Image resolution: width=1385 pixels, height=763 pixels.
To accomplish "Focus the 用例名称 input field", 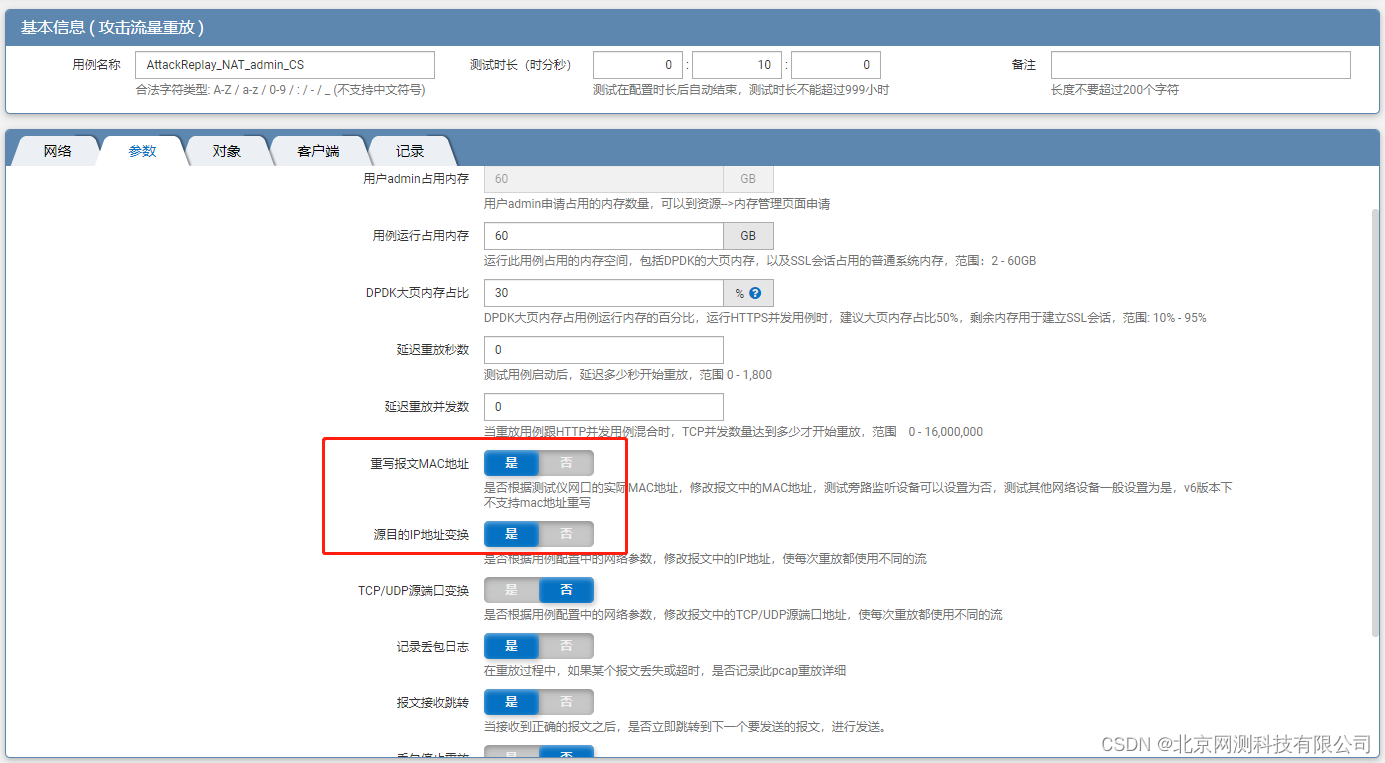I will pos(285,65).
